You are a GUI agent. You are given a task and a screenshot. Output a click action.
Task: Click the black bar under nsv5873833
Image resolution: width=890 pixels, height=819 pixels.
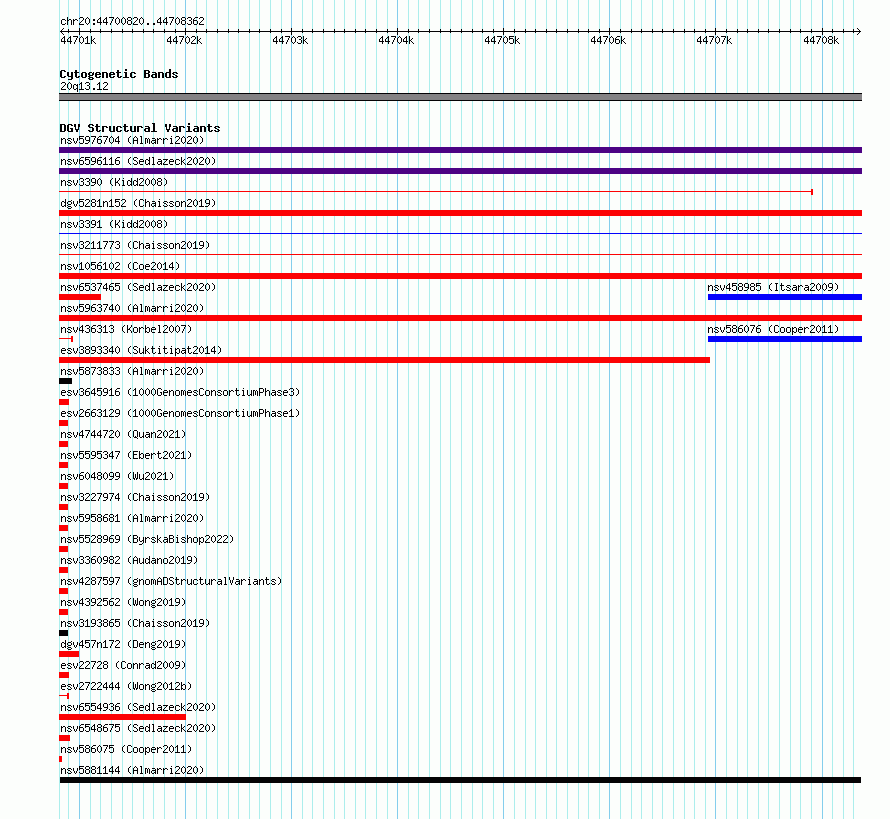[65, 381]
